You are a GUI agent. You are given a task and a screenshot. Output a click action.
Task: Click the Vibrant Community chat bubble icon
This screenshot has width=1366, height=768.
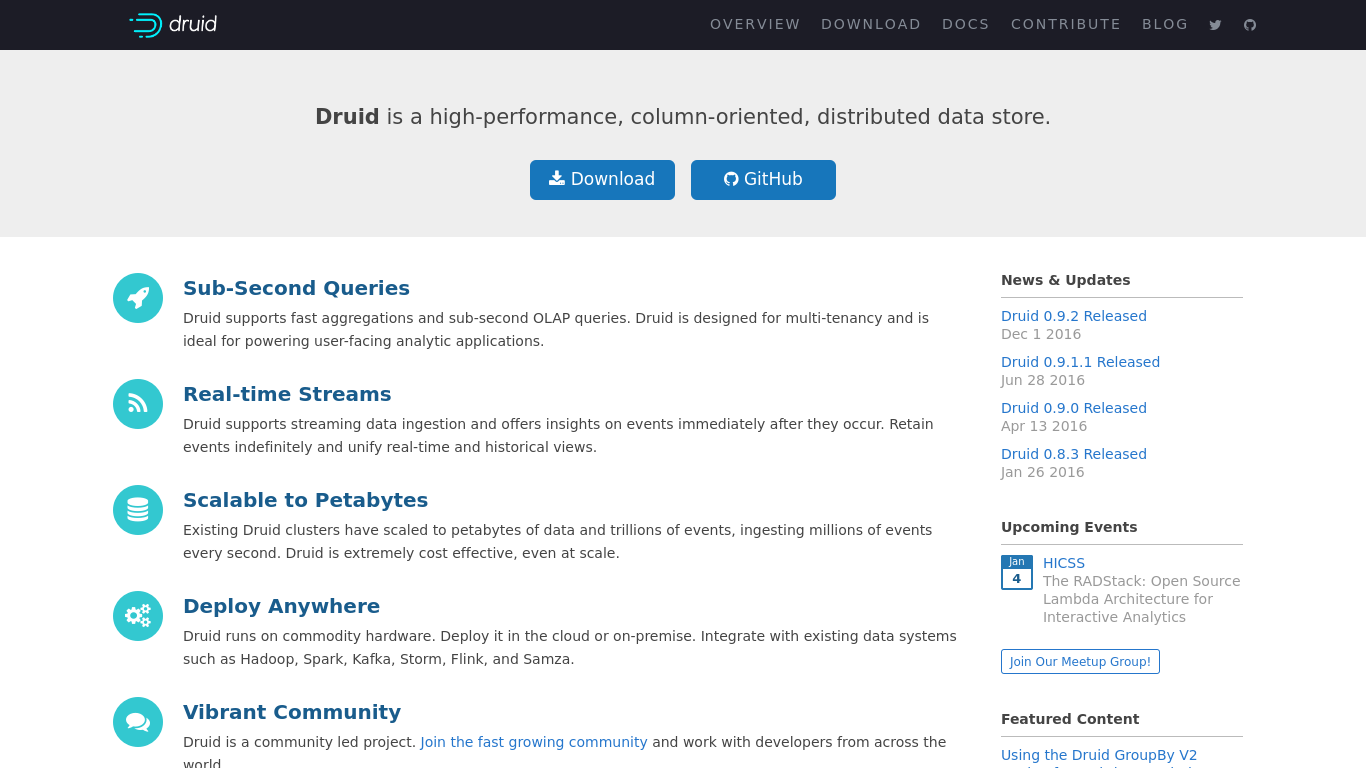(137, 722)
